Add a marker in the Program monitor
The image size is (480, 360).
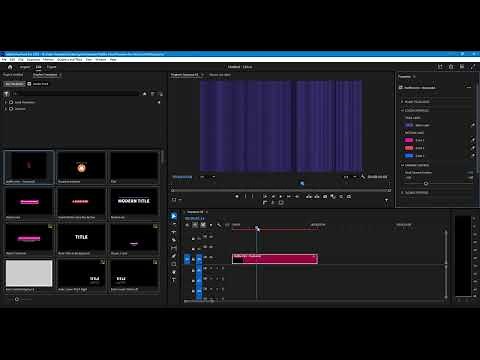(237, 196)
